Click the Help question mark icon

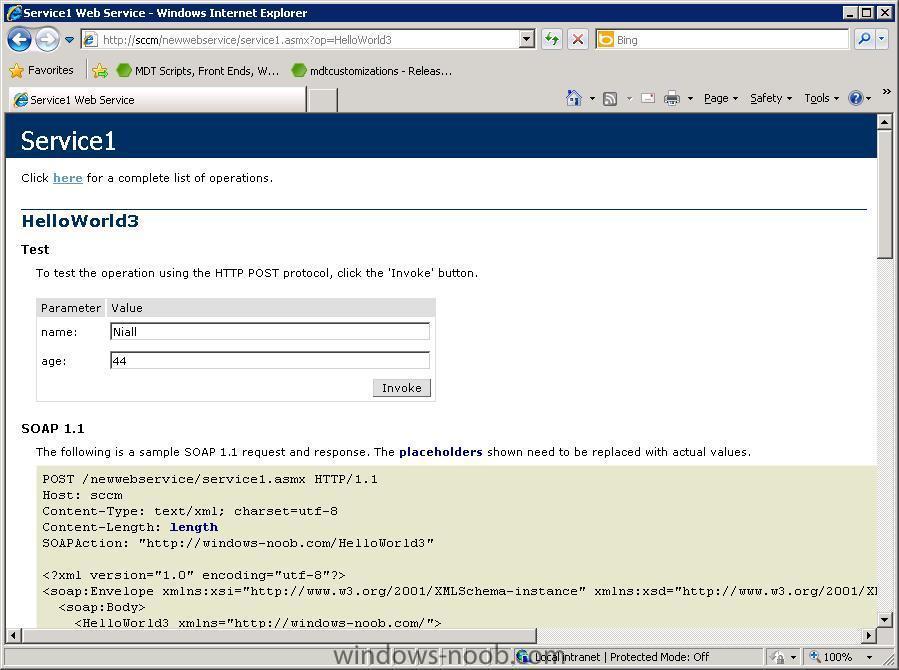pyautogui.click(x=855, y=99)
